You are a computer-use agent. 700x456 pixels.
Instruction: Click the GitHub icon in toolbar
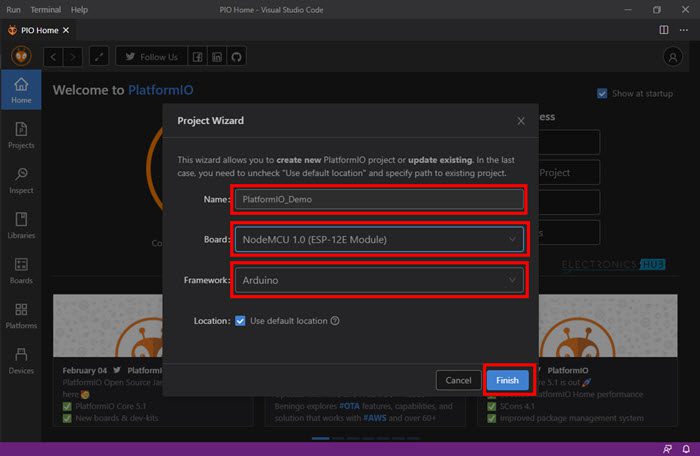coord(237,57)
